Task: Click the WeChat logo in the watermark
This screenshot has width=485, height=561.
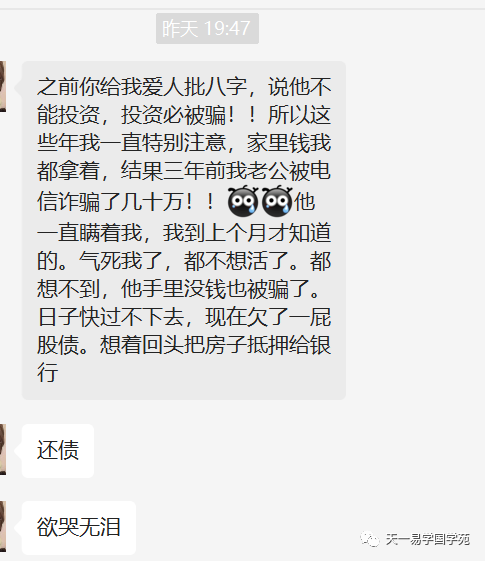Action: click(369, 539)
